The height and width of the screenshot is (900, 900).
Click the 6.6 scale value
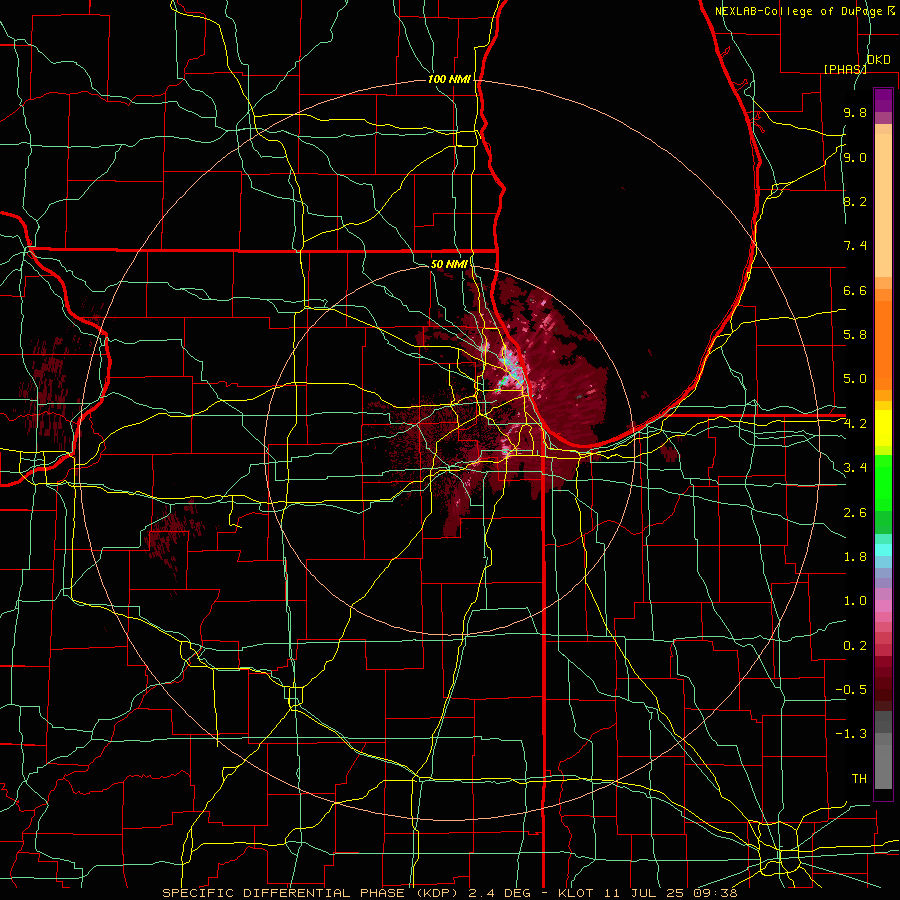click(x=855, y=290)
